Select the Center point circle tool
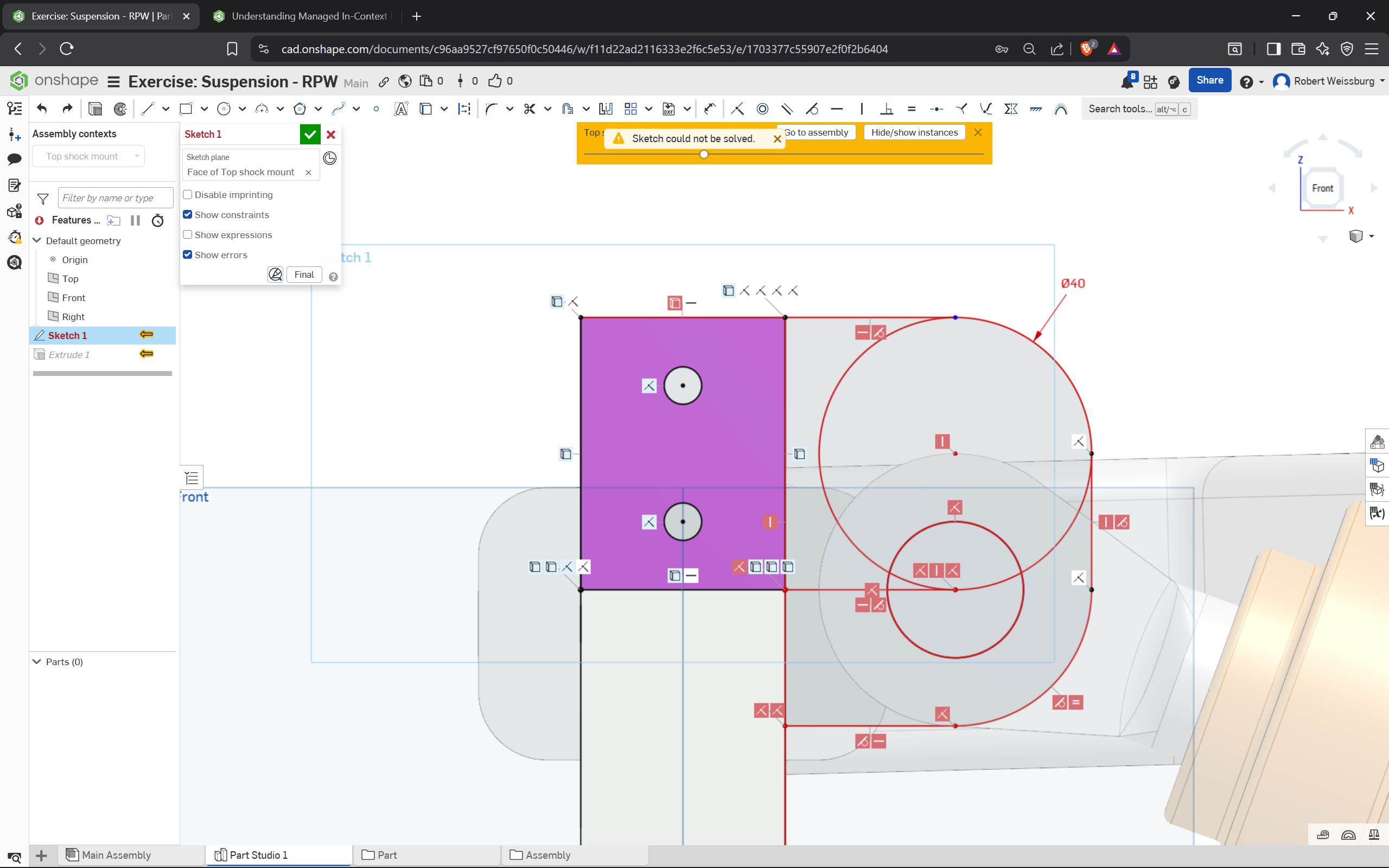1389x868 pixels. click(224, 108)
